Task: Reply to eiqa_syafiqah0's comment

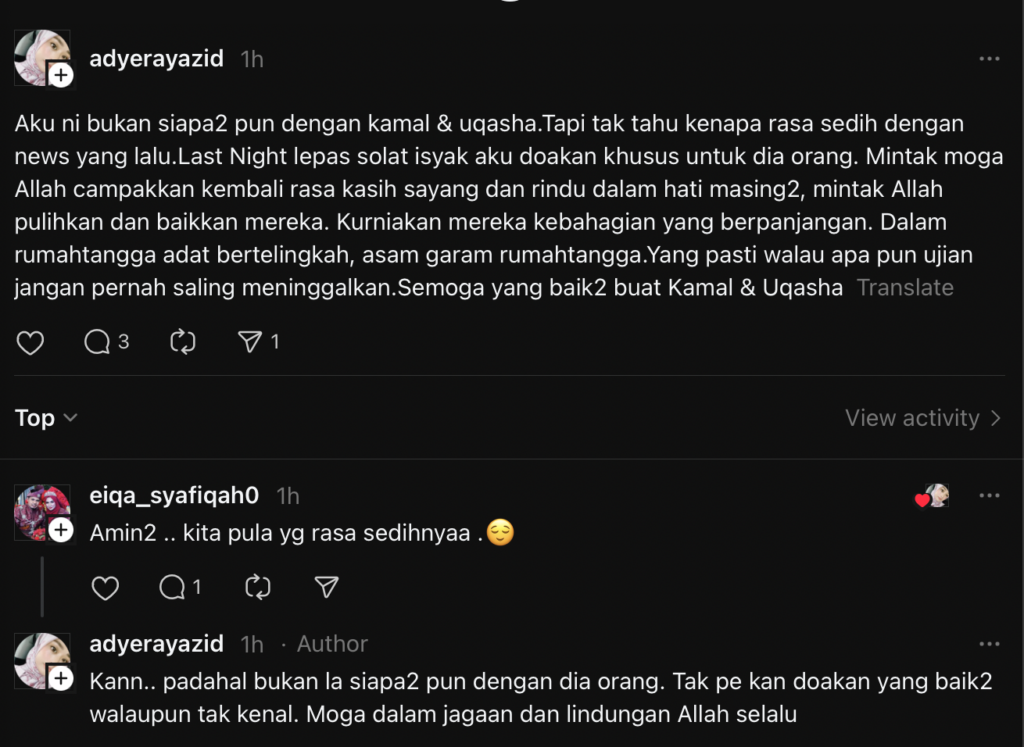Action: [x=180, y=588]
